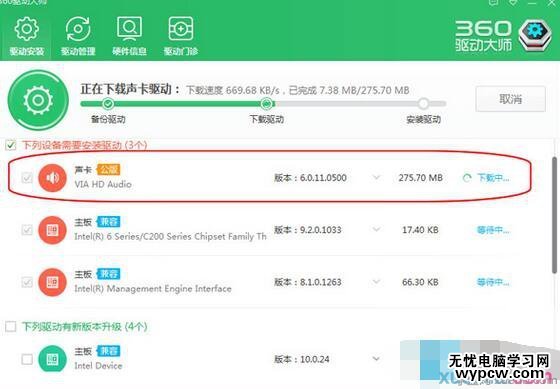
Task: Click motherboard icon for Management Engine Interface
Action: [x=52, y=282]
